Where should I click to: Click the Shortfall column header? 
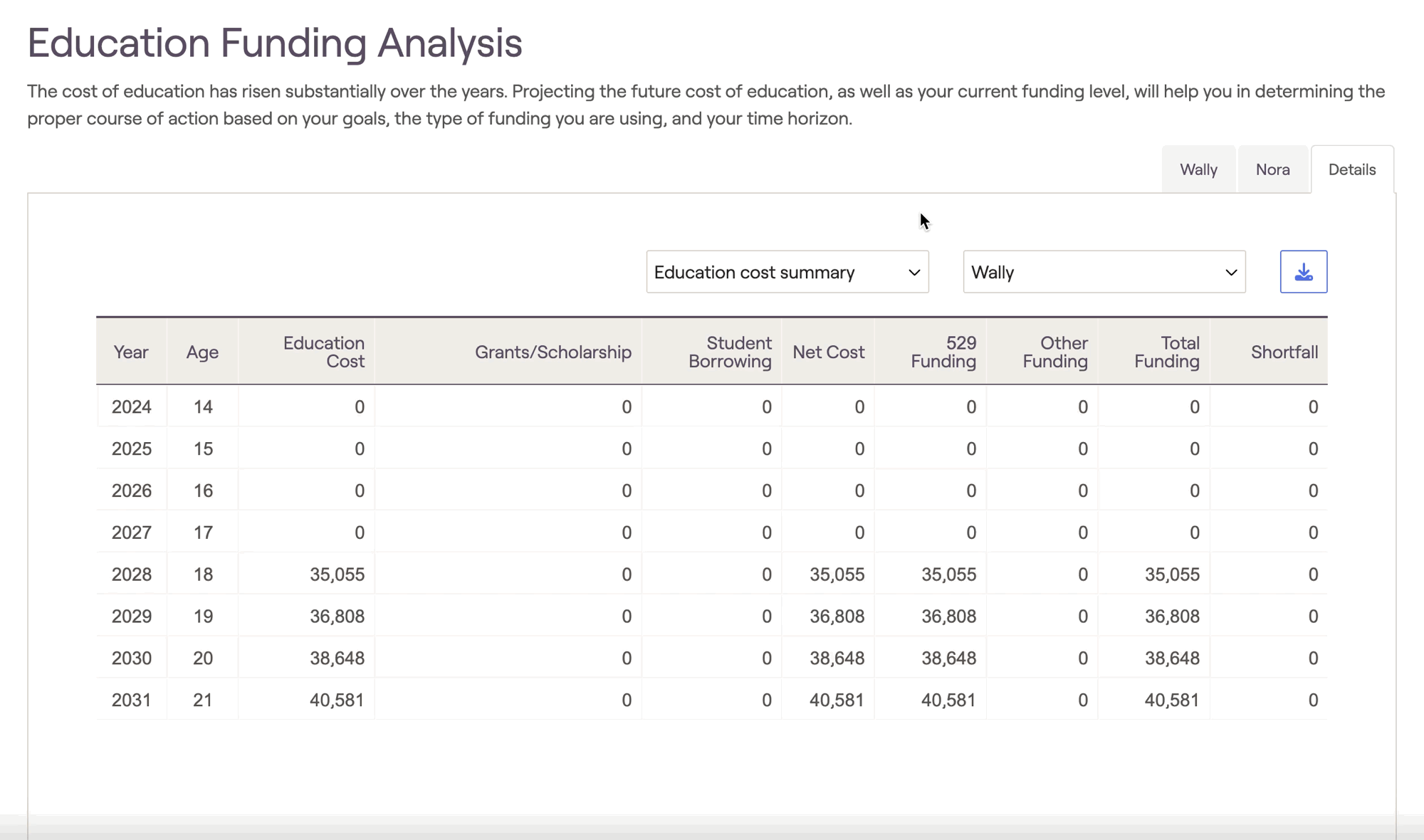tap(1284, 352)
